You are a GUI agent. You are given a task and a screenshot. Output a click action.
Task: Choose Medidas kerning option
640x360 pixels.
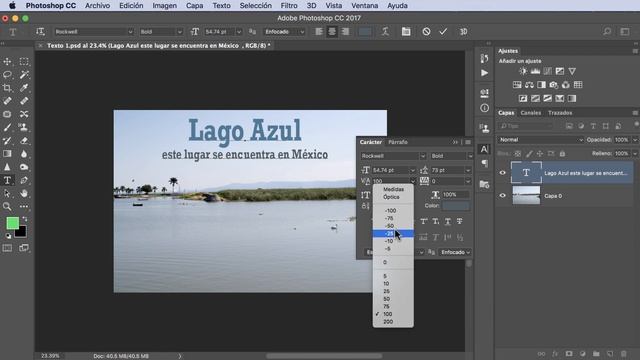click(393, 189)
